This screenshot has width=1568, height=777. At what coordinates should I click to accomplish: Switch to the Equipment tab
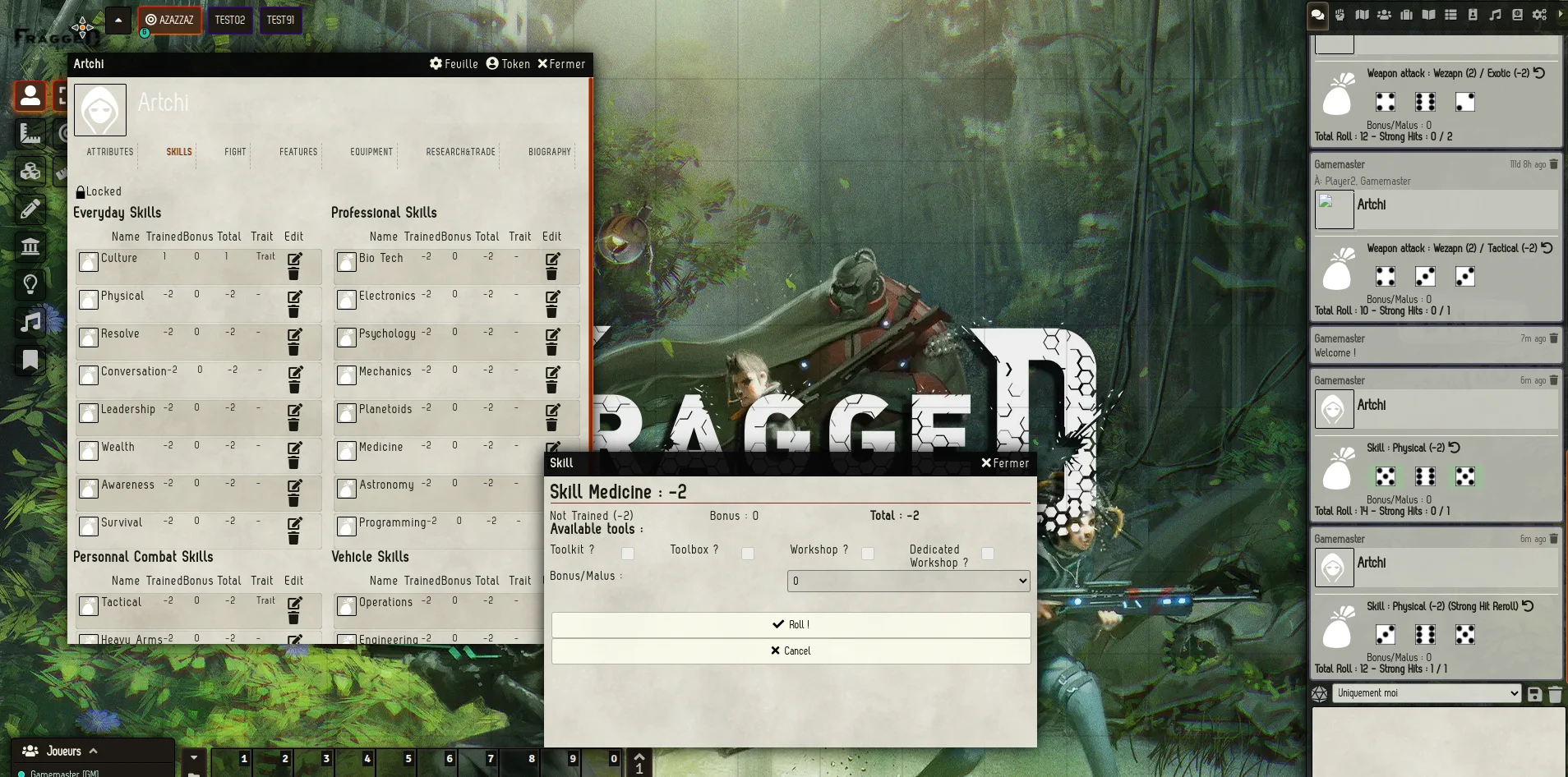point(371,152)
